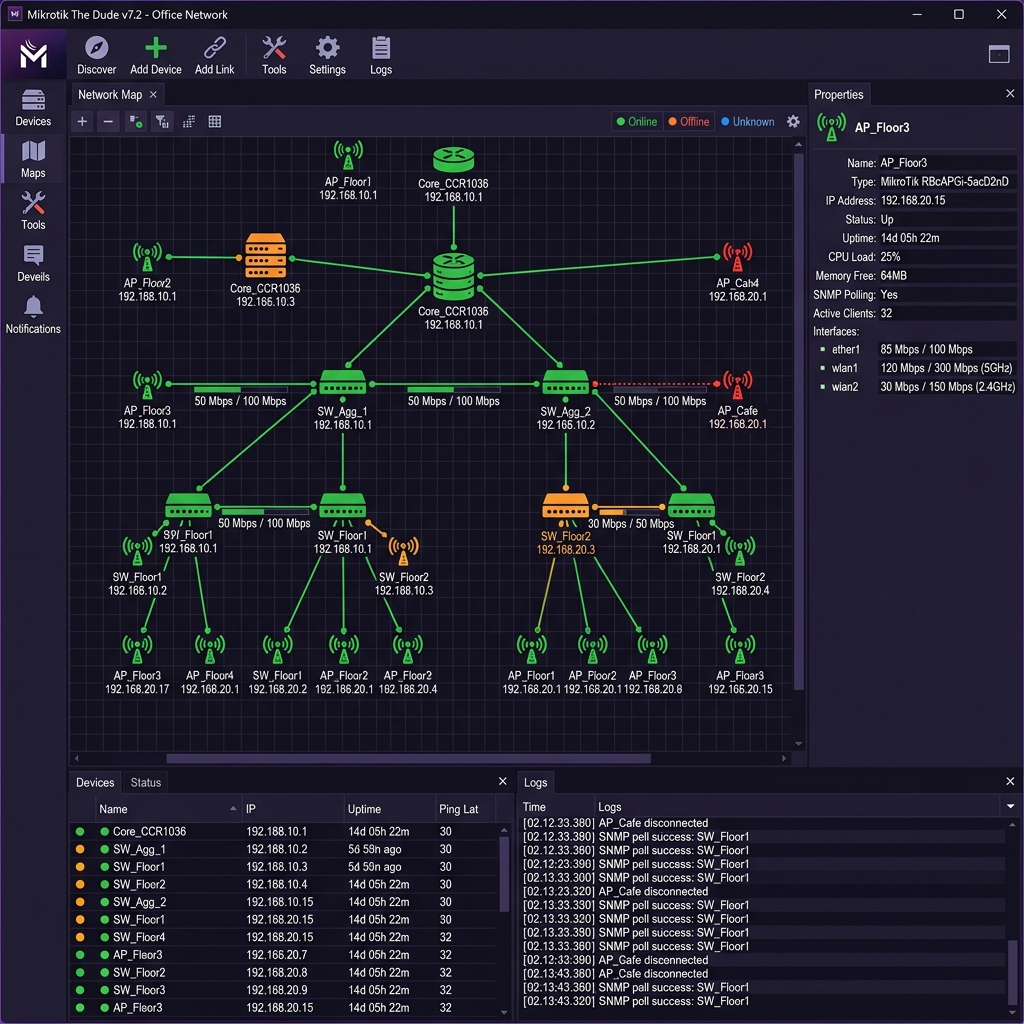Image resolution: width=1024 pixels, height=1024 pixels.
Task: Select the Properties panel tab
Action: pyautogui.click(x=839, y=95)
